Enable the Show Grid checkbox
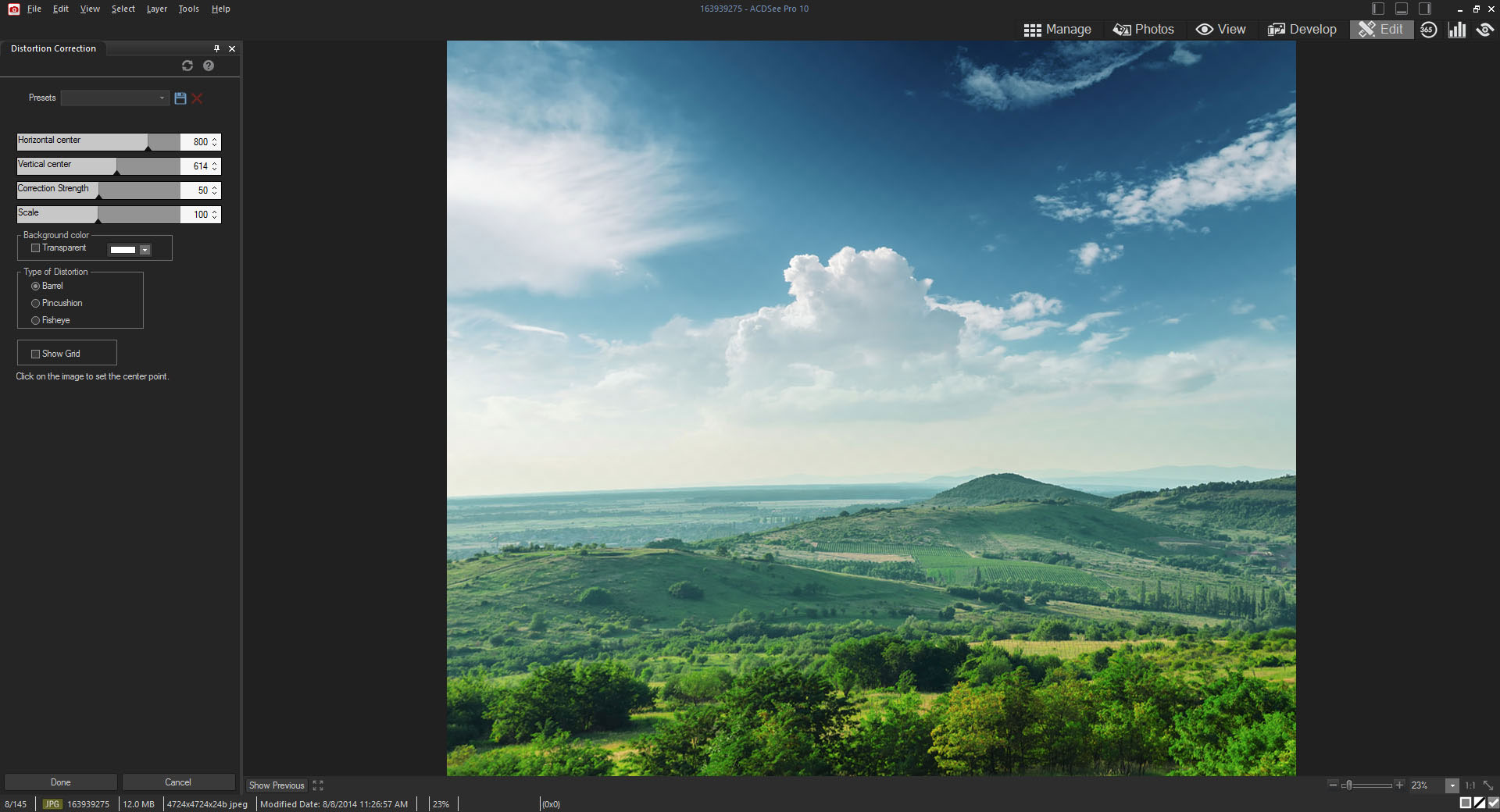Image resolution: width=1500 pixels, height=812 pixels. coord(35,353)
